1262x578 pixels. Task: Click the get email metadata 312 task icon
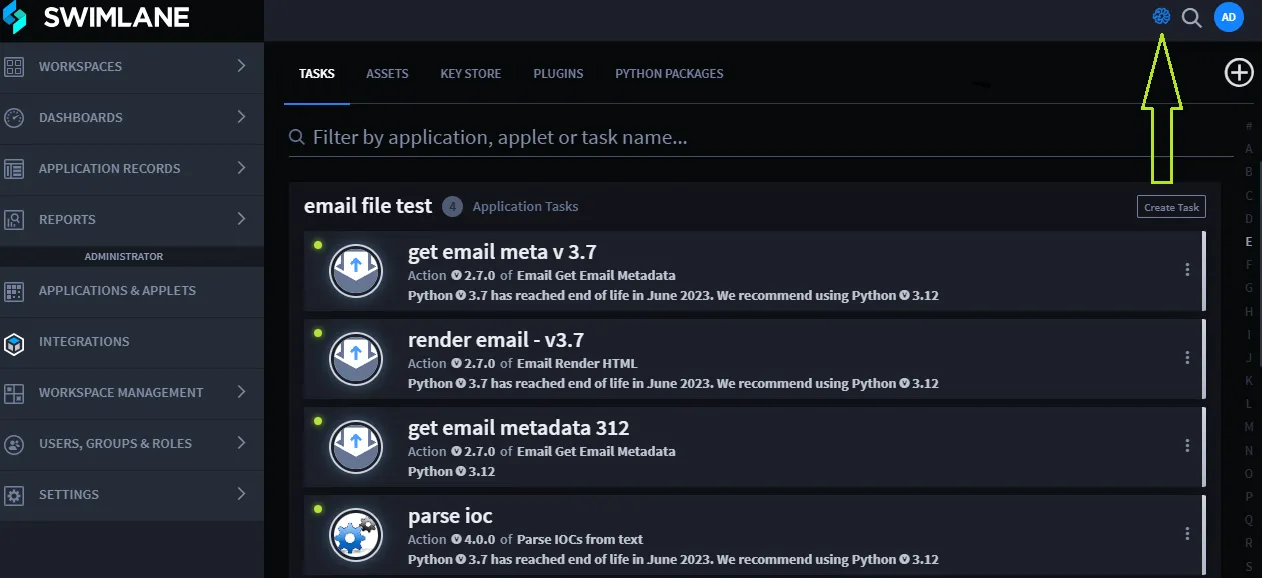point(356,447)
